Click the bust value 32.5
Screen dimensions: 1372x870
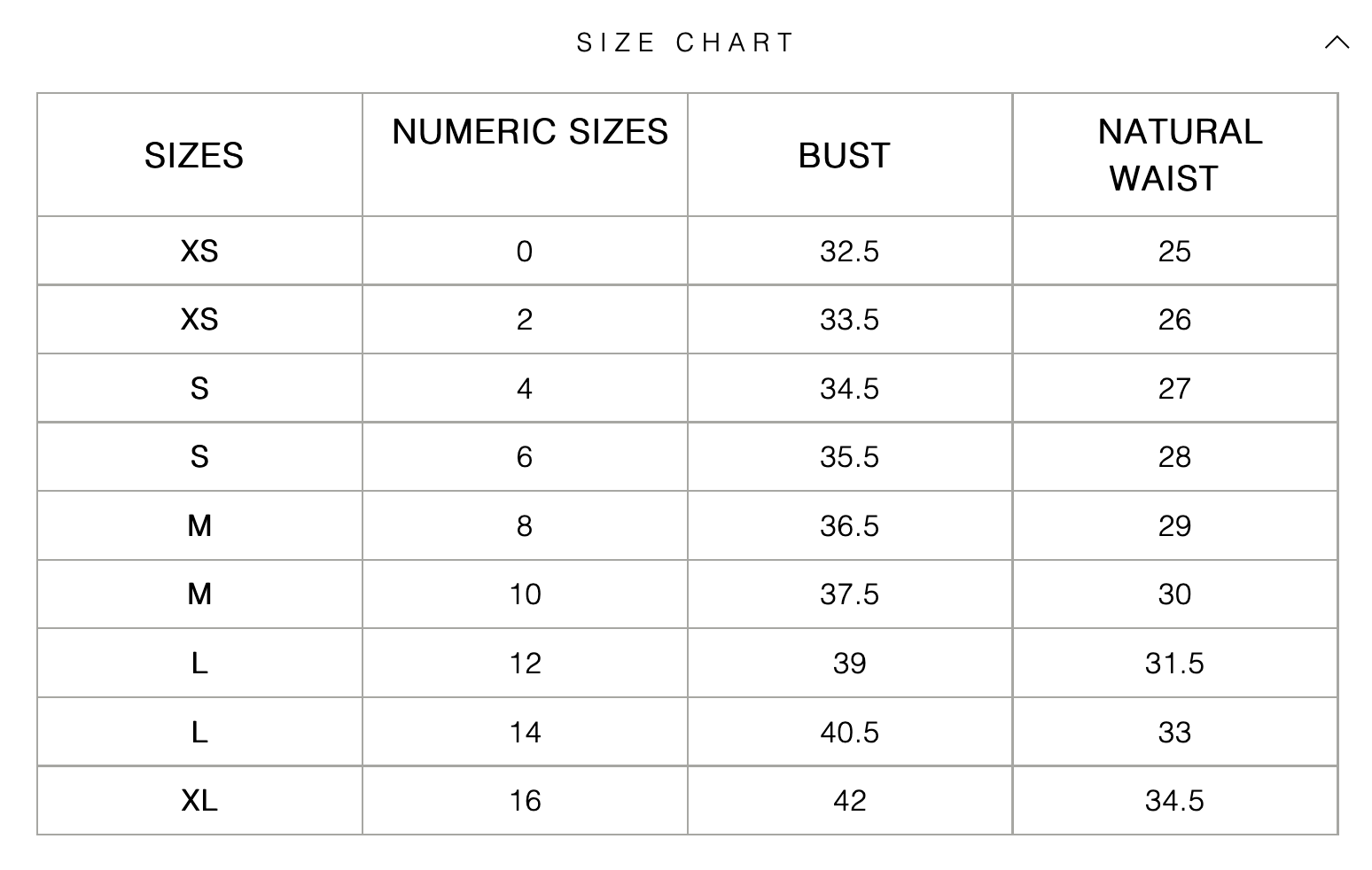(x=849, y=252)
